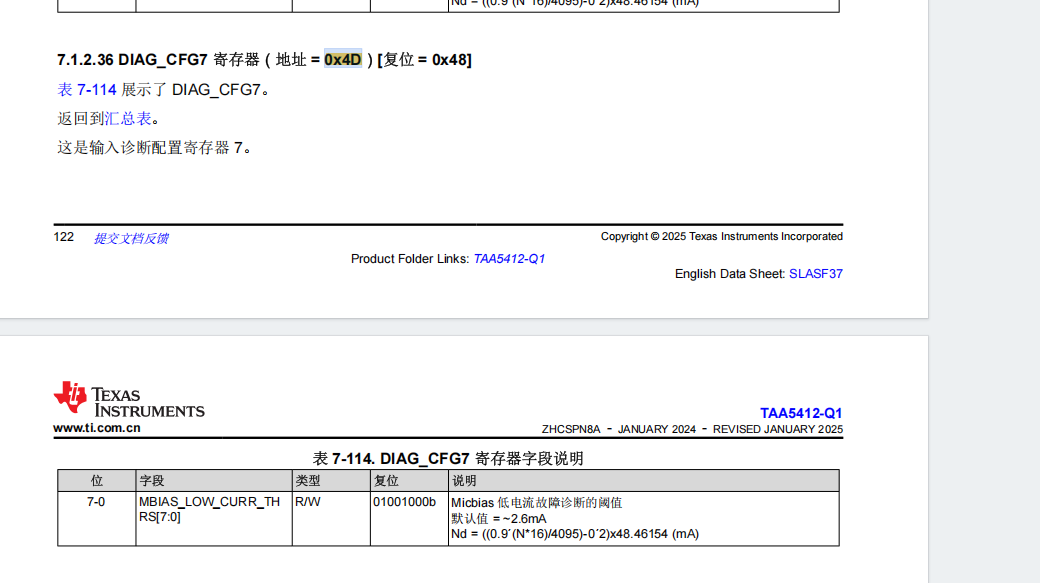
Task: Click the 默认值 =~2.6mA description line
Action: (x=499, y=519)
